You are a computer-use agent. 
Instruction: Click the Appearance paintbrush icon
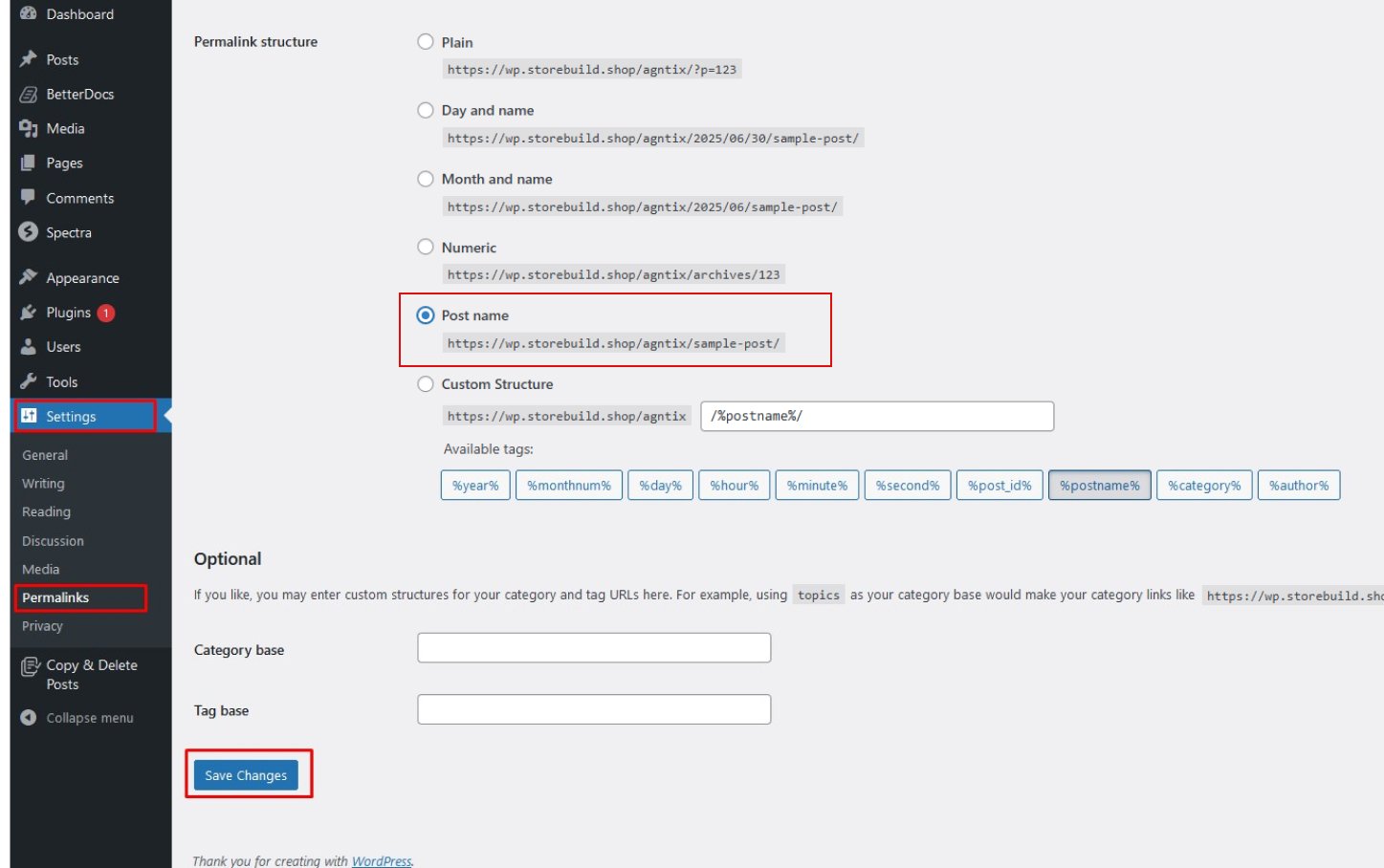(x=29, y=277)
